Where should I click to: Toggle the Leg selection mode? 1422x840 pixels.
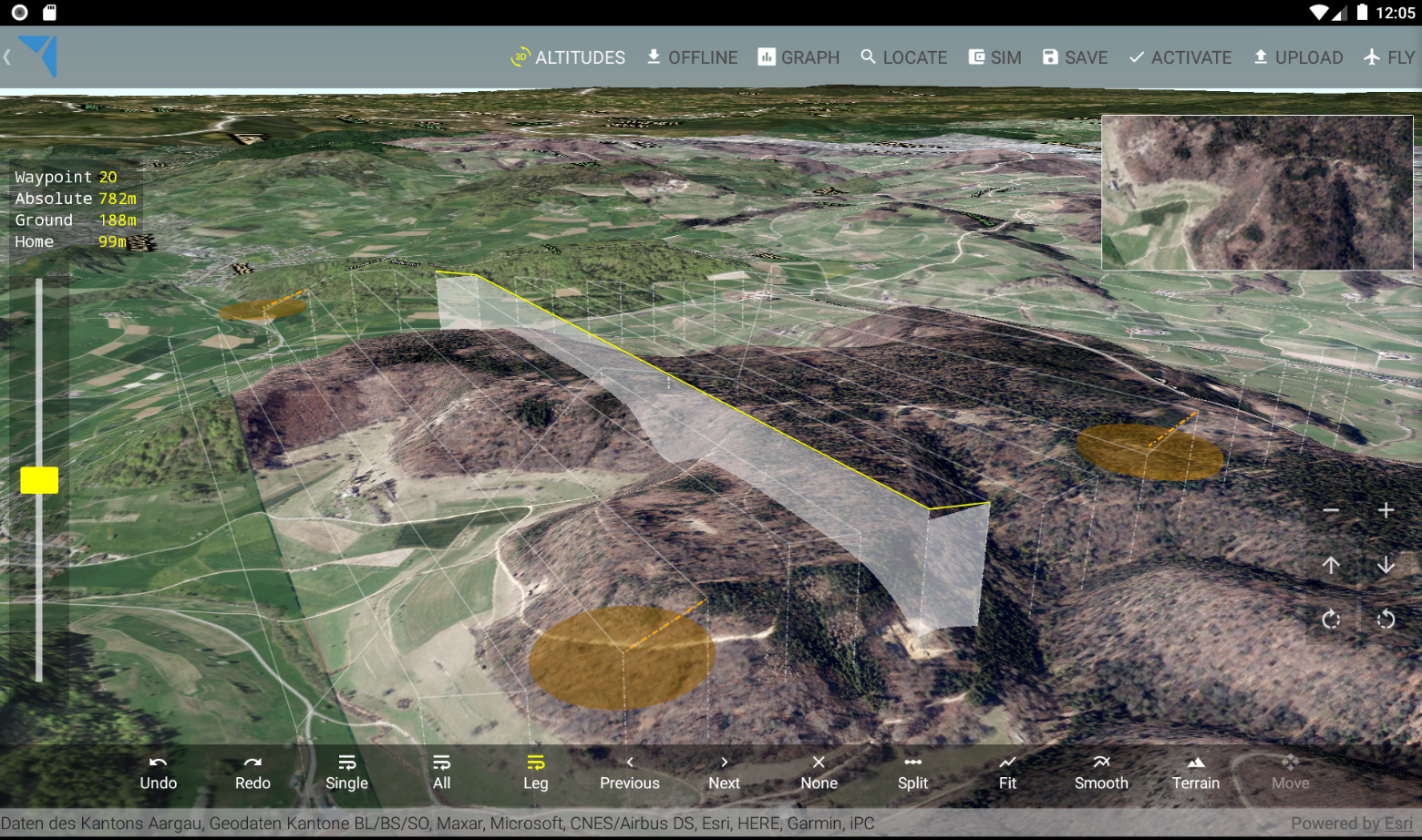point(536,773)
